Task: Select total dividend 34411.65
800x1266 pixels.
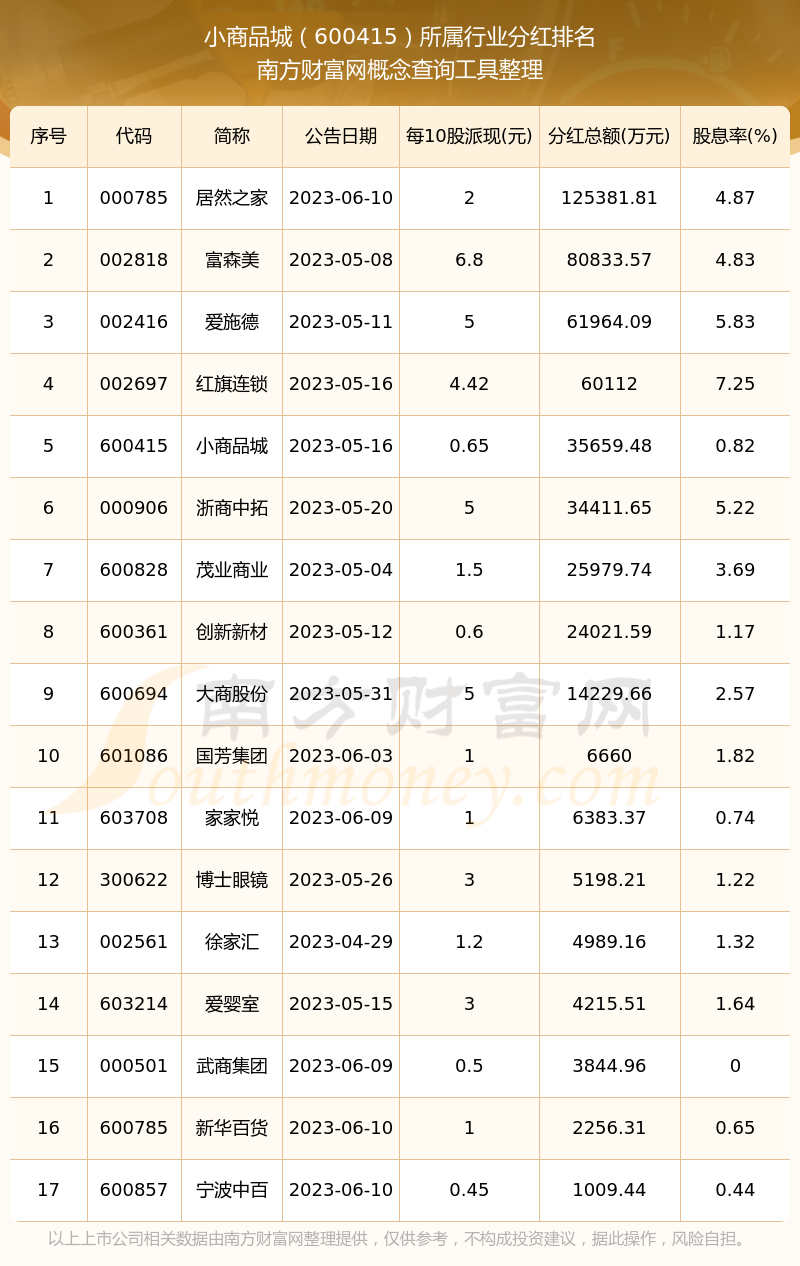Action: 610,508
